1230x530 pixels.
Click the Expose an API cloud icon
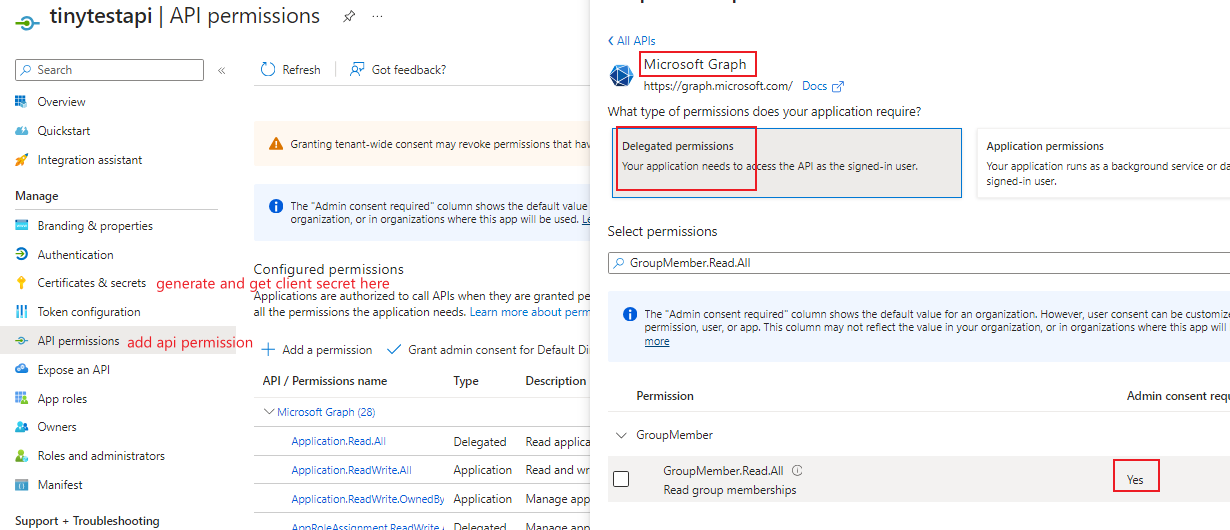click(21, 370)
